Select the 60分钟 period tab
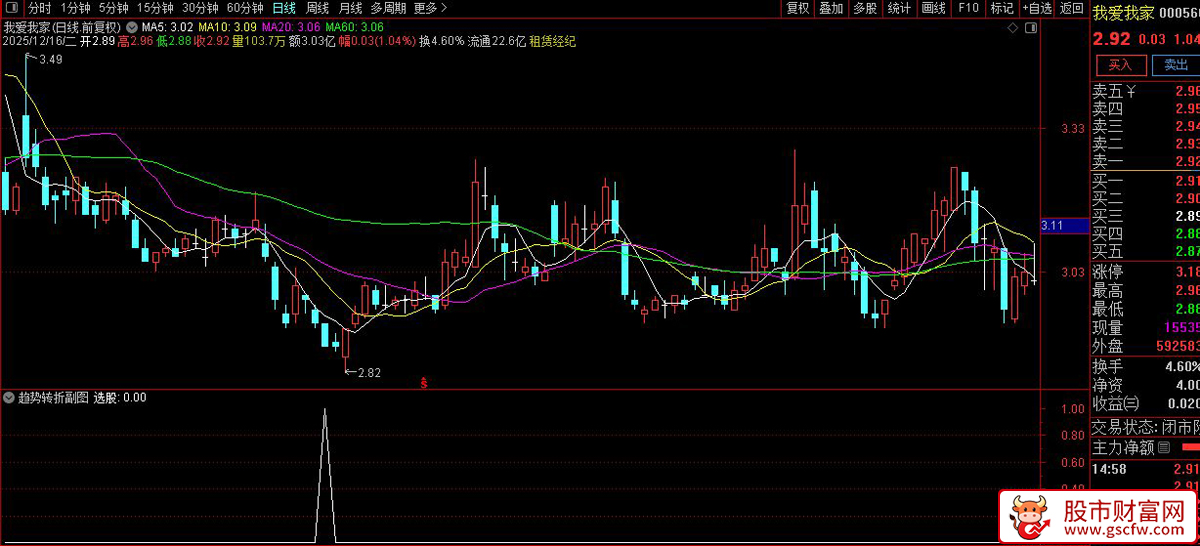 coord(245,8)
